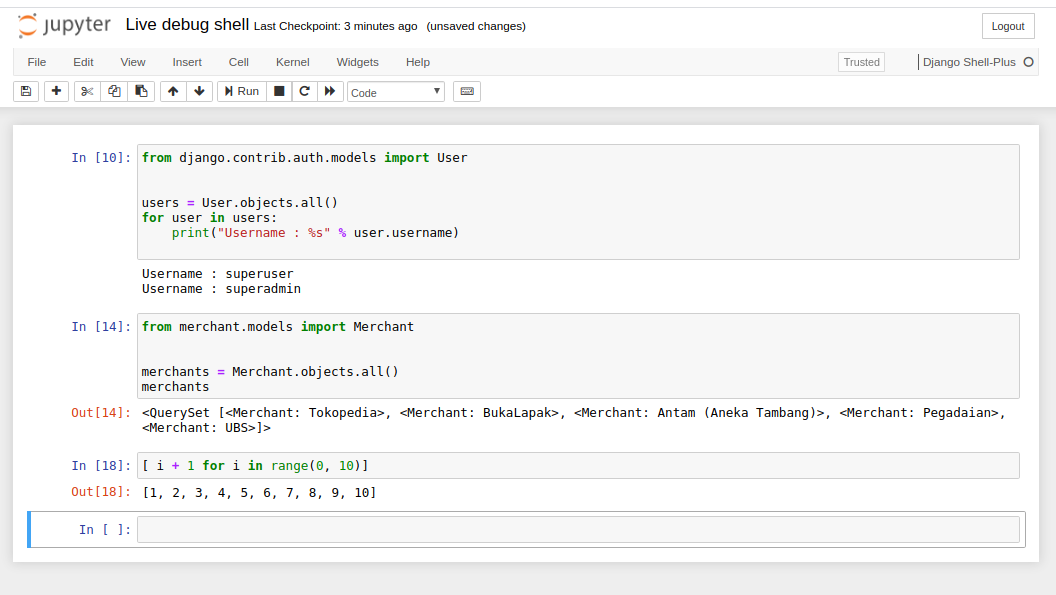
Task: Select the In [18] cell prompt
Action: (x=101, y=466)
